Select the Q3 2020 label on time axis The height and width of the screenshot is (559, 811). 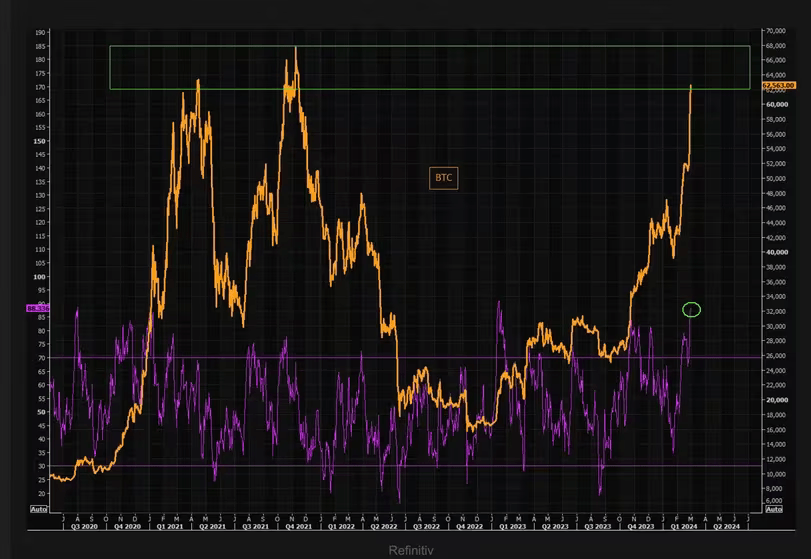tap(84, 526)
